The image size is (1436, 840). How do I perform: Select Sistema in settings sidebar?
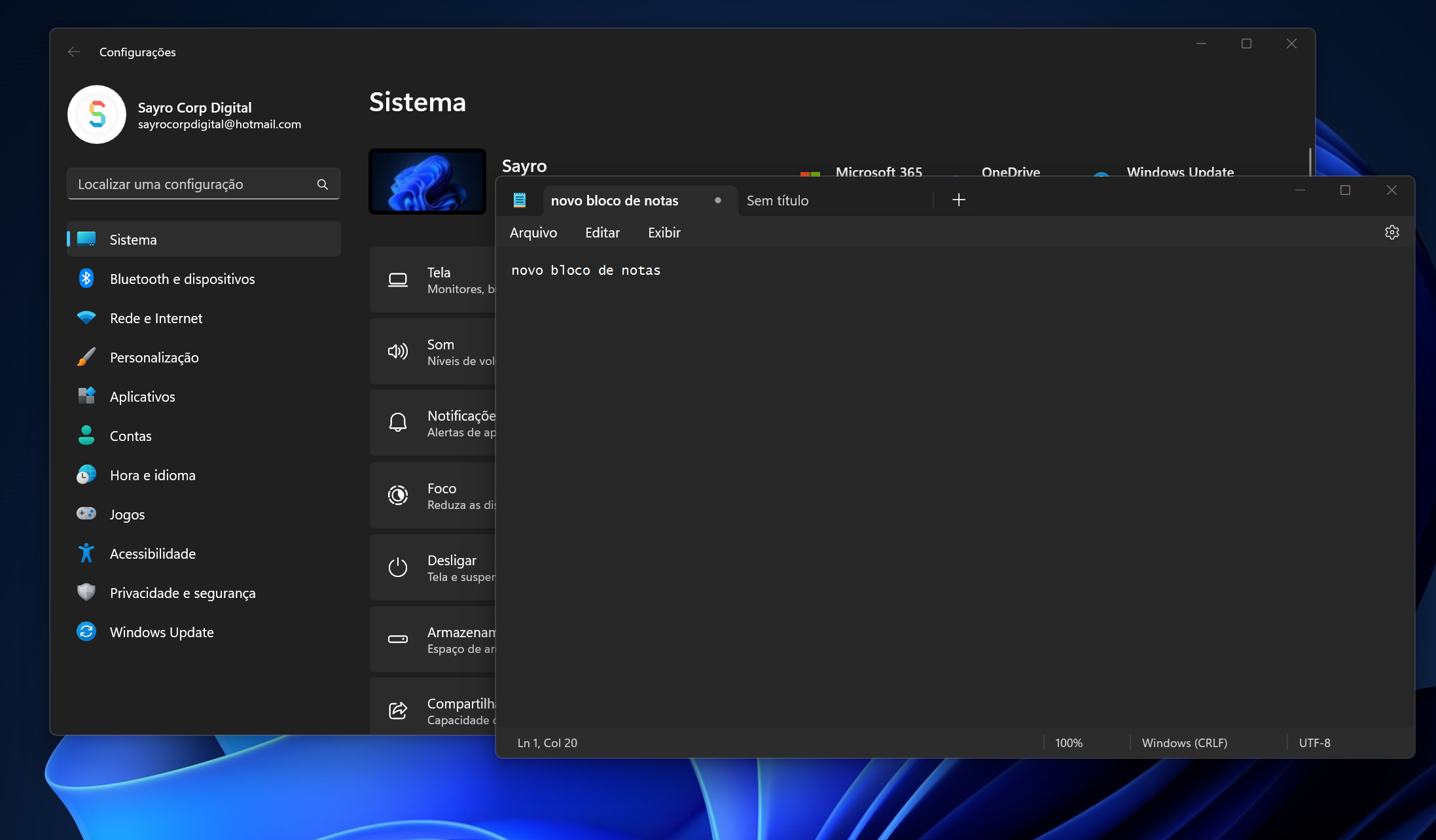tap(204, 239)
